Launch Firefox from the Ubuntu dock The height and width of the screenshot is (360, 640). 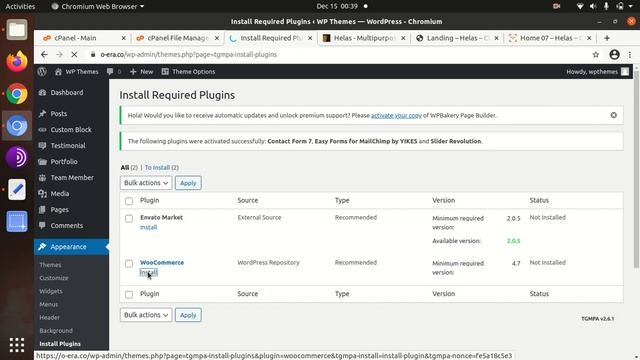coord(17,62)
